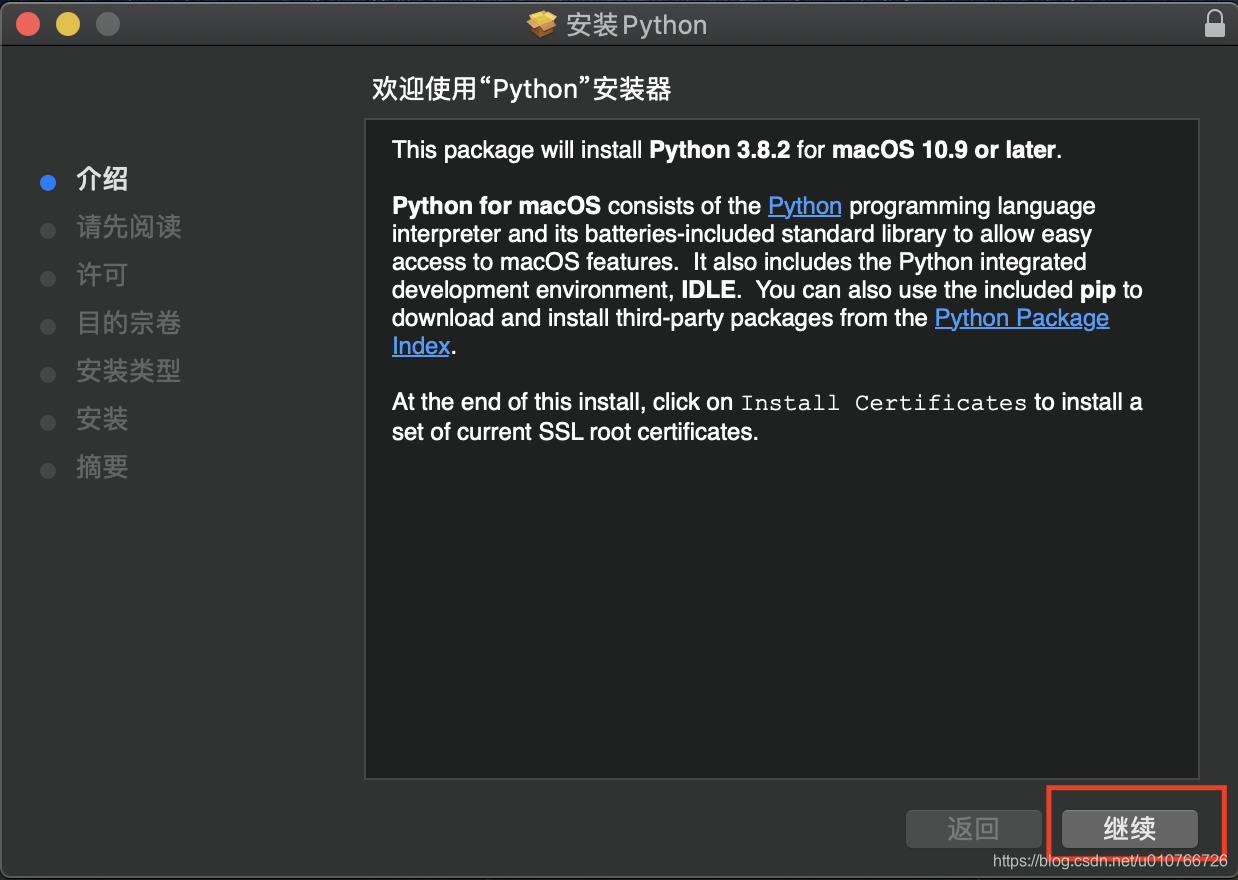The width and height of the screenshot is (1238, 880).
Task: Select the 安装类型 step in the sidebar
Action: 129,372
